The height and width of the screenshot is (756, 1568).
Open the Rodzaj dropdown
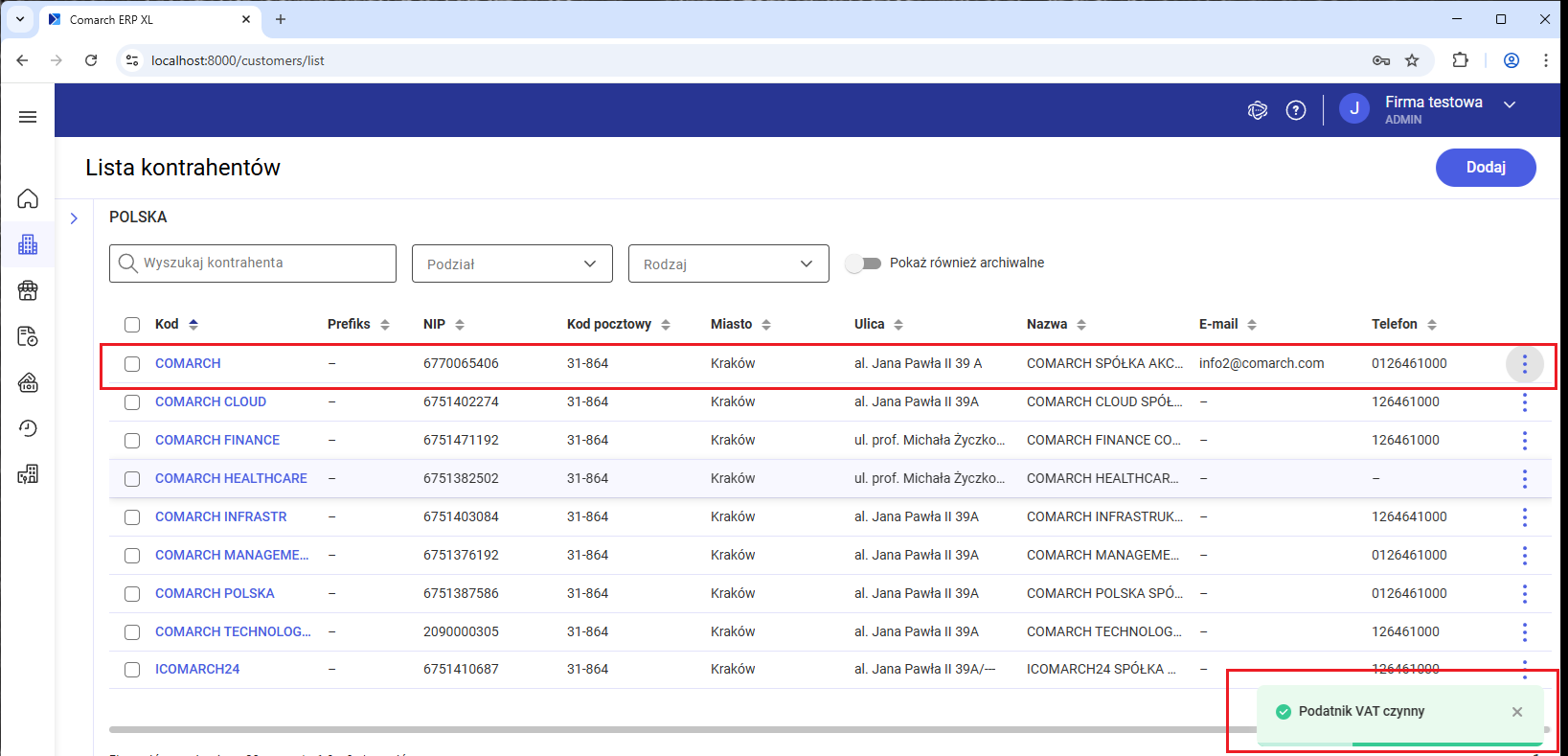[x=728, y=263]
